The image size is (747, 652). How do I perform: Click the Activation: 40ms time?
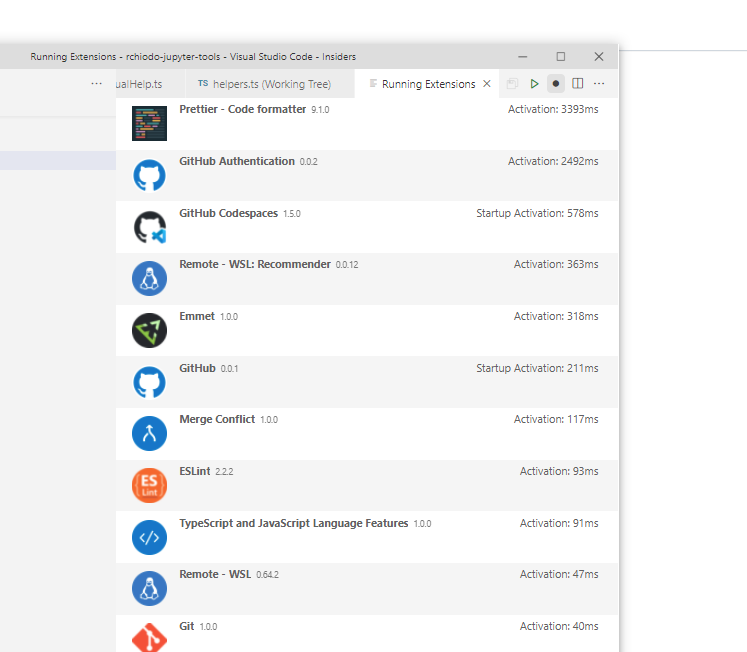(x=559, y=626)
